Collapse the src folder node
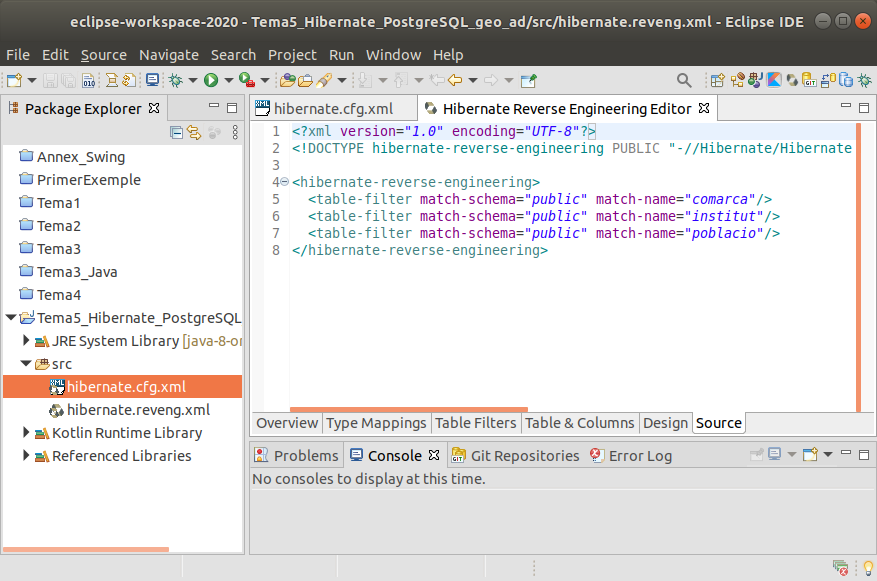Image resolution: width=877 pixels, height=581 pixels. tap(26, 363)
